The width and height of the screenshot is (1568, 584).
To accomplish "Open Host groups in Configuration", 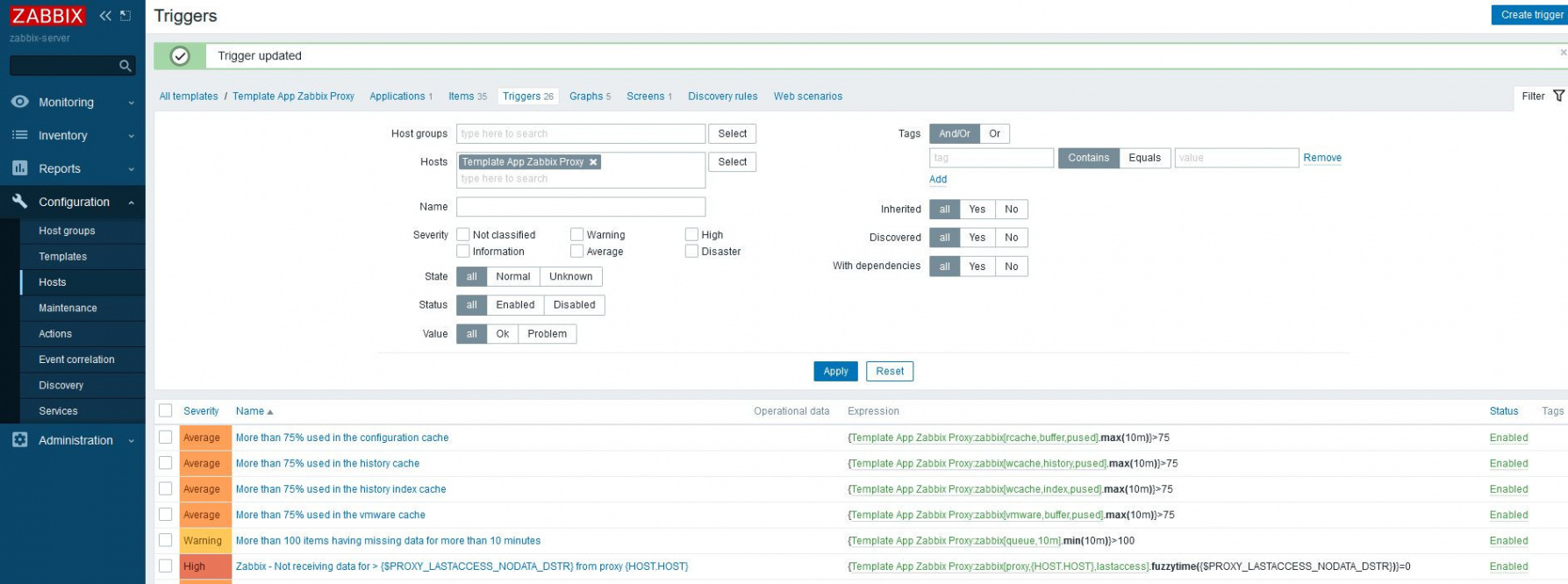I will tap(67, 231).
